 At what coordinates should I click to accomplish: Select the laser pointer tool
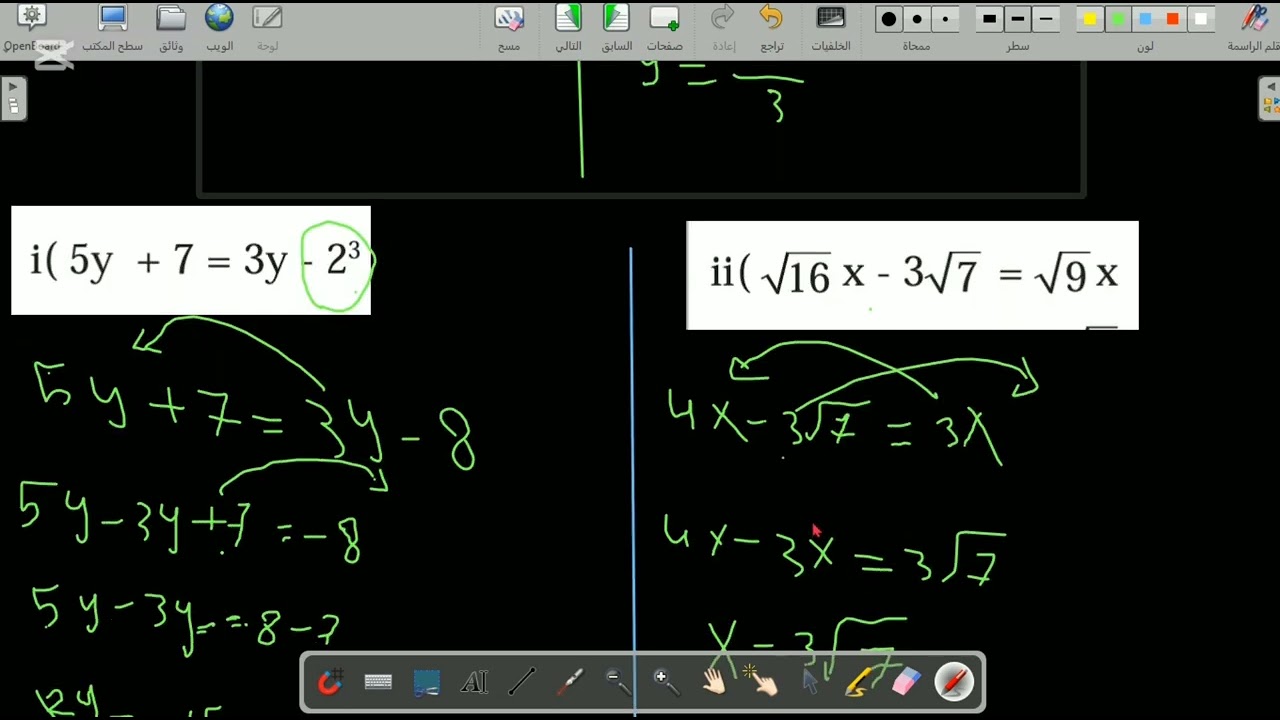tap(570, 682)
